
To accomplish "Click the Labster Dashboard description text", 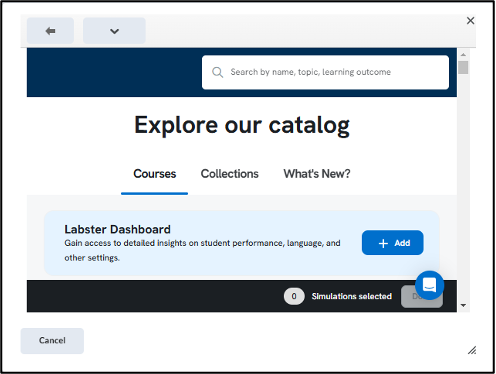I will pyautogui.click(x=202, y=250).
